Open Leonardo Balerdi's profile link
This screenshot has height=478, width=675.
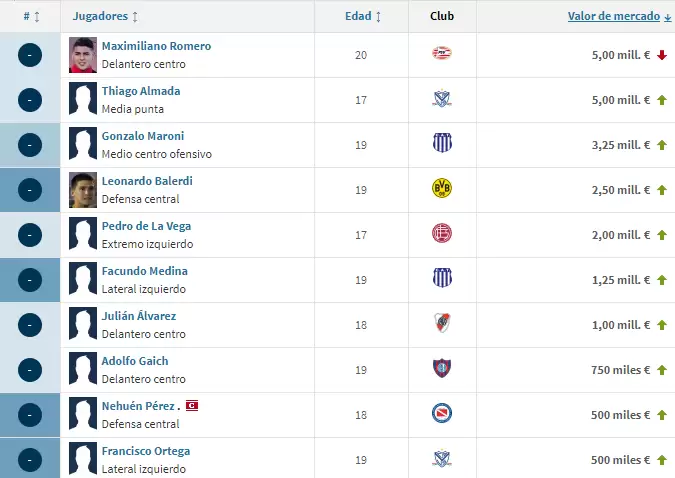[x=147, y=181]
